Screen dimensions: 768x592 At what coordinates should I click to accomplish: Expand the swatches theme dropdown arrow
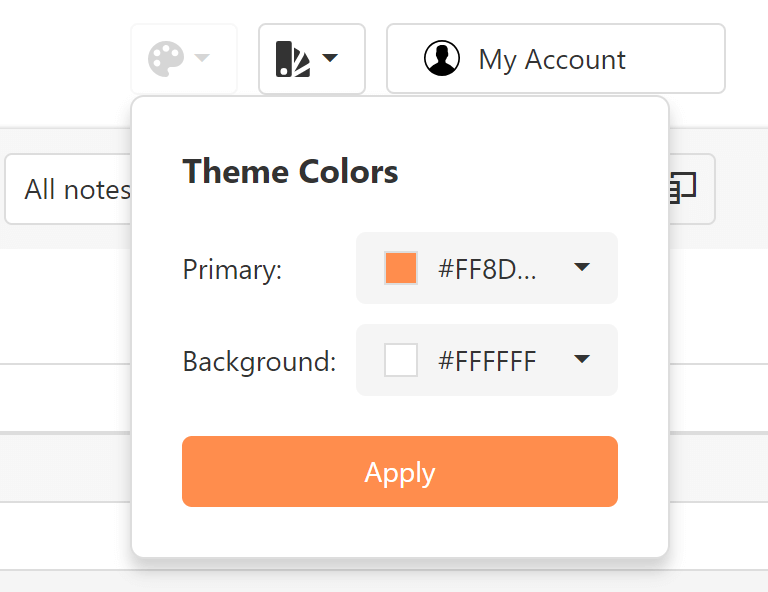(330, 59)
